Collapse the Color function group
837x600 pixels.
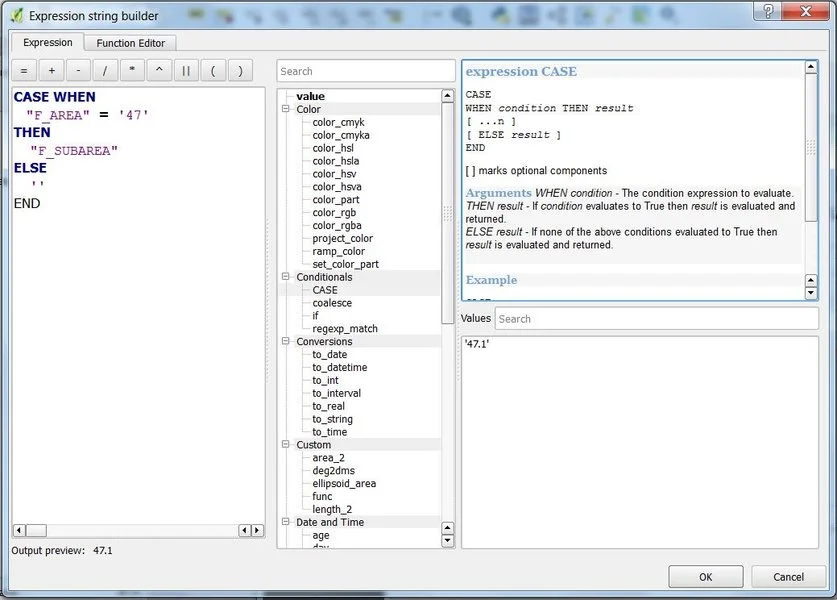click(286, 109)
